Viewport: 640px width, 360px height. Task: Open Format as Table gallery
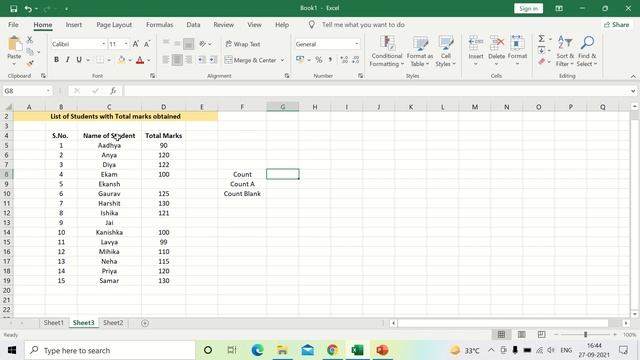click(x=420, y=51)
